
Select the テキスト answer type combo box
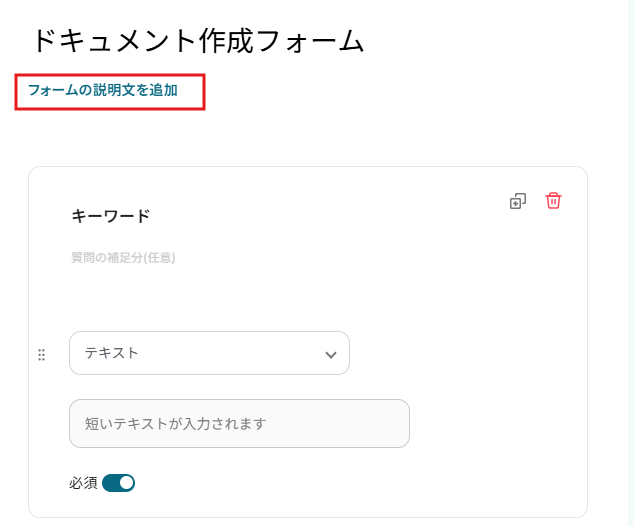(x=209, y=353)
